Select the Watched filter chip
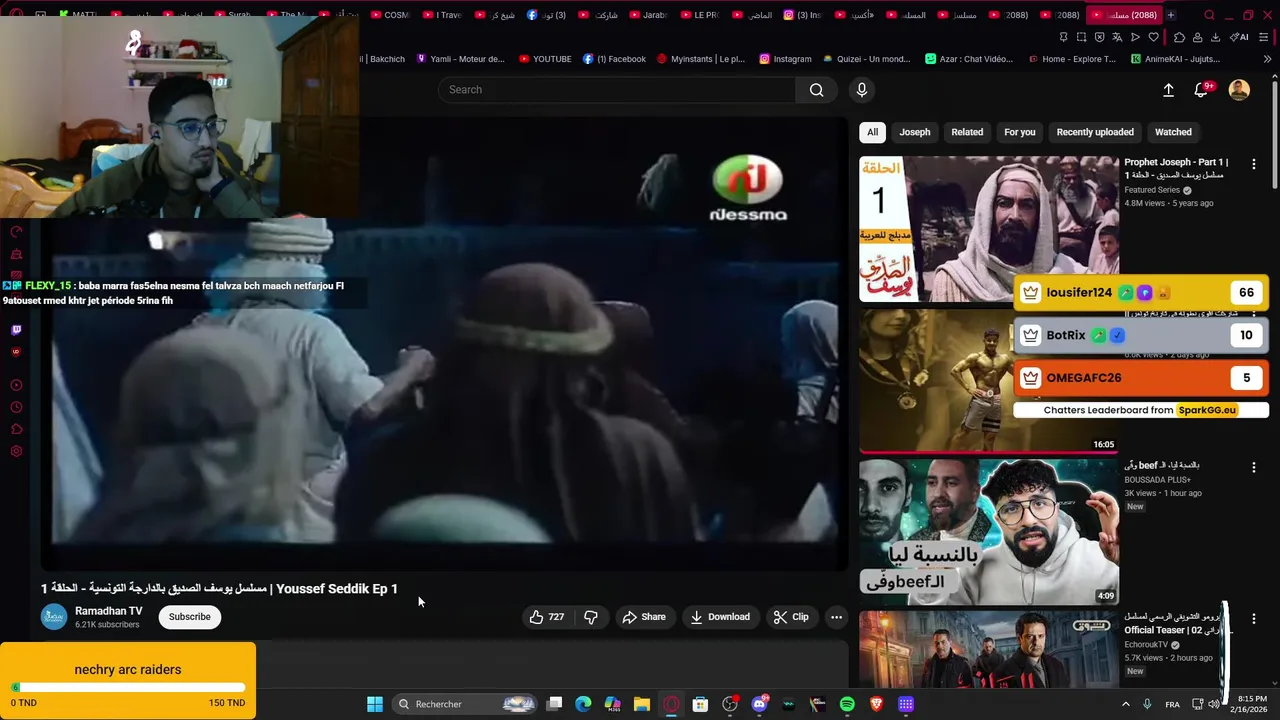This screenshot has height=720, width=1280. pyautogui.click(x=1173, y=132)
